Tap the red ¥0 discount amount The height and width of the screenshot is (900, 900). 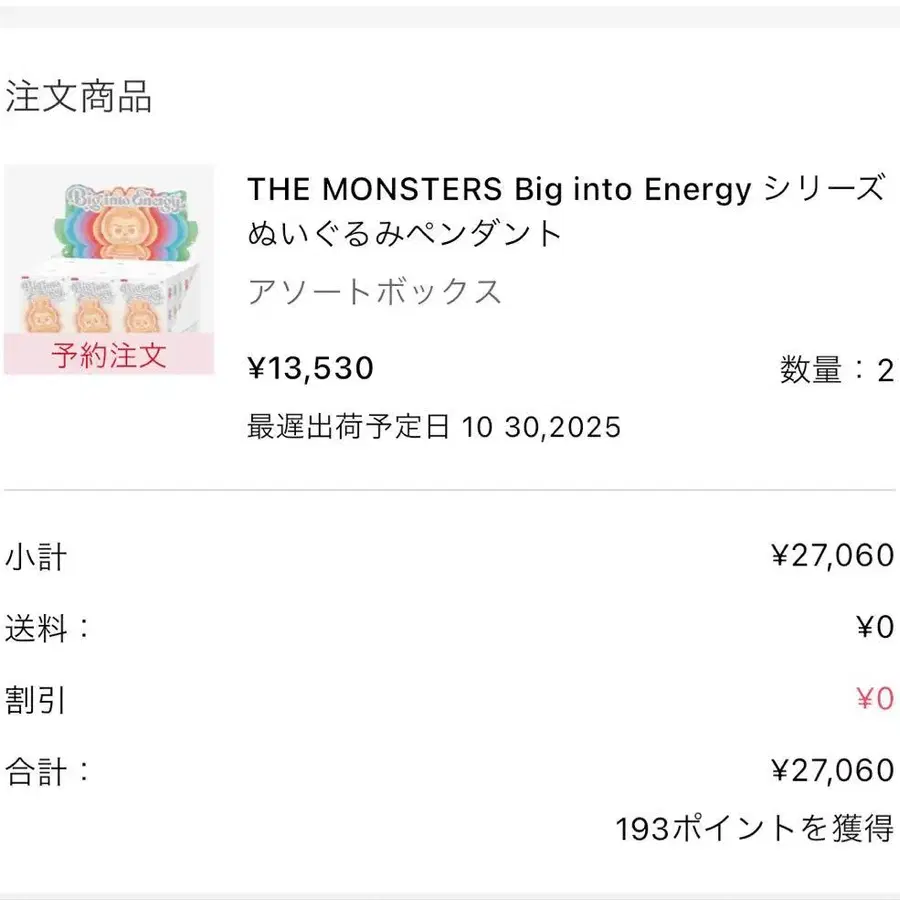coord(874,699)
